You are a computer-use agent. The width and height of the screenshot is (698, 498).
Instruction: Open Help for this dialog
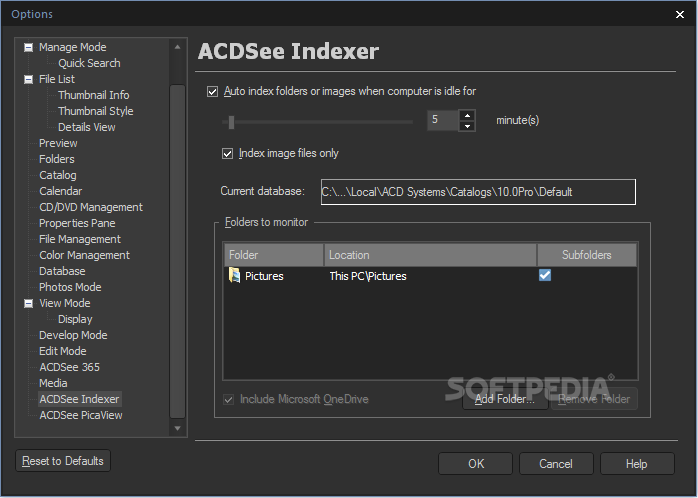click(x=637, y=464)
